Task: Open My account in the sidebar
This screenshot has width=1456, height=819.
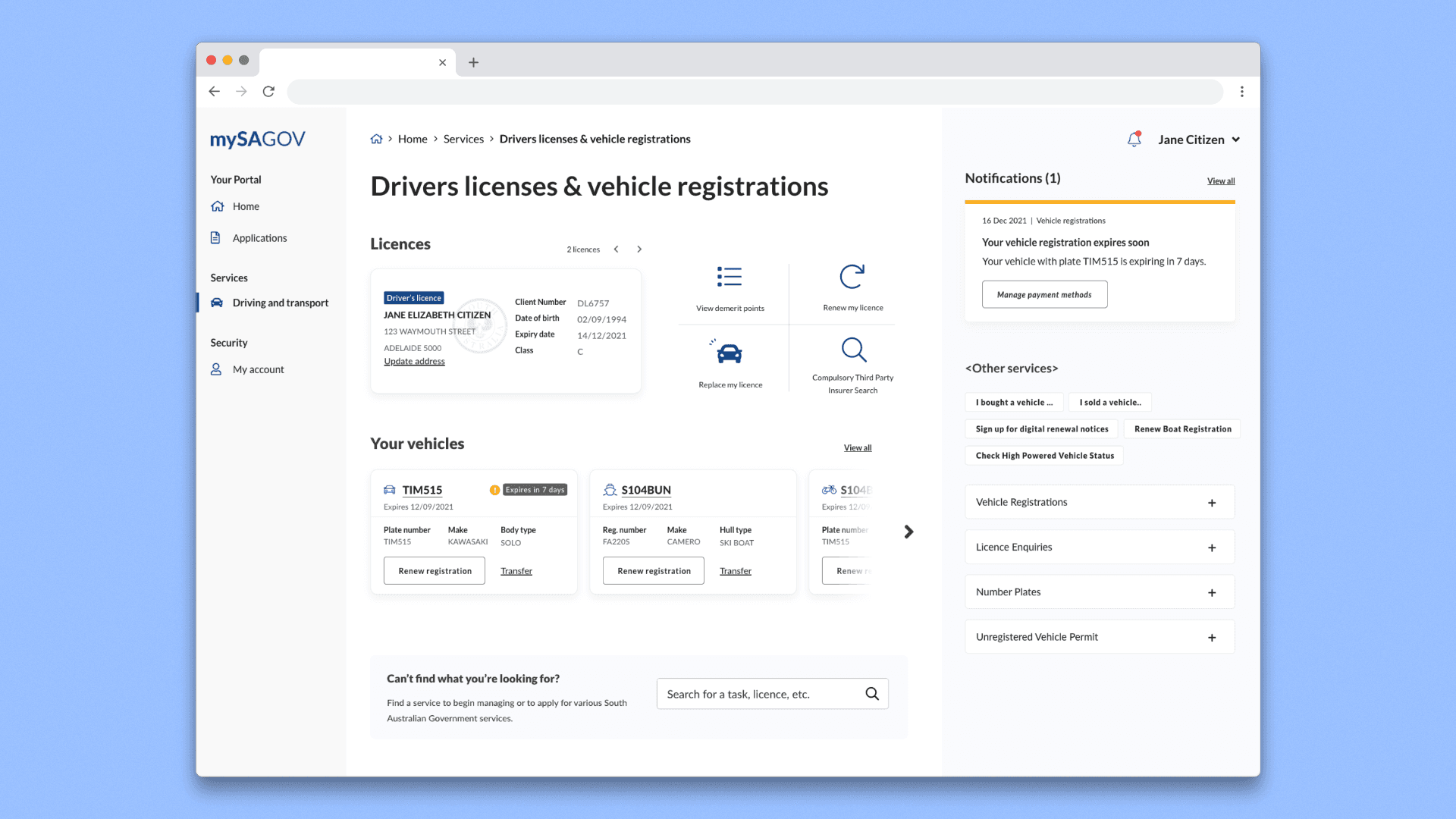Action: [258, 369]
